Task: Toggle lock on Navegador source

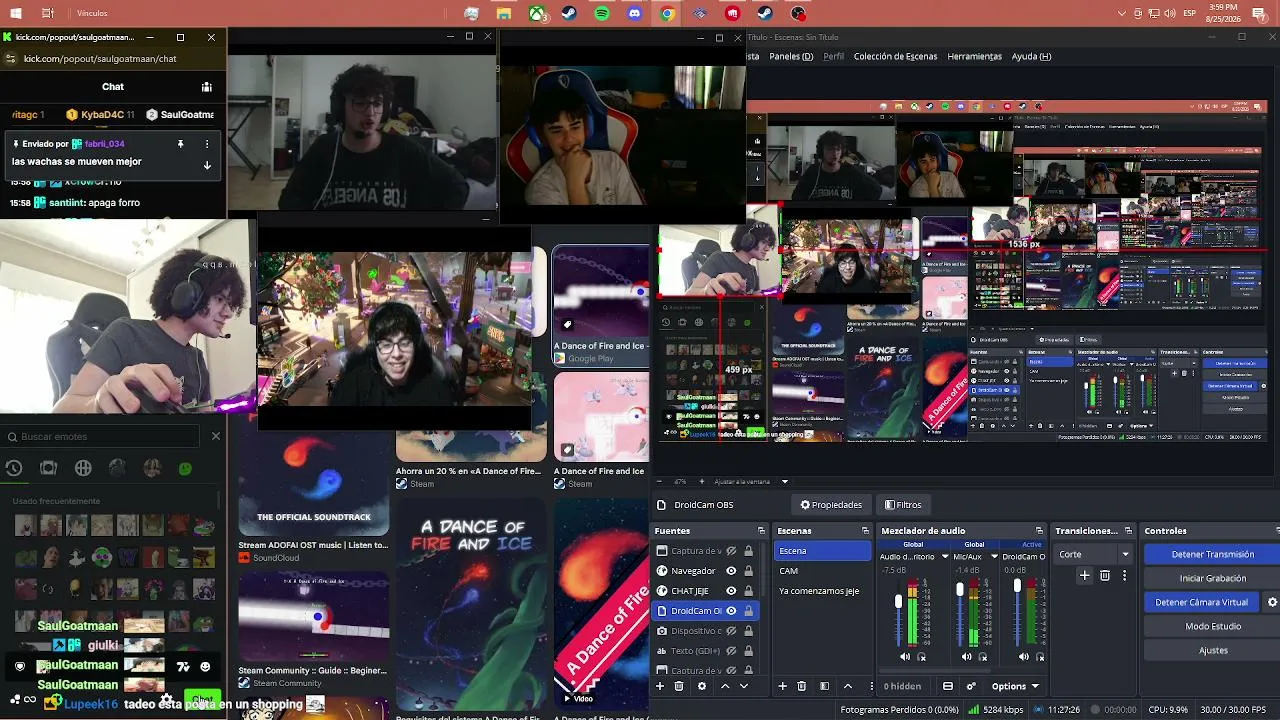Action: 748,571
